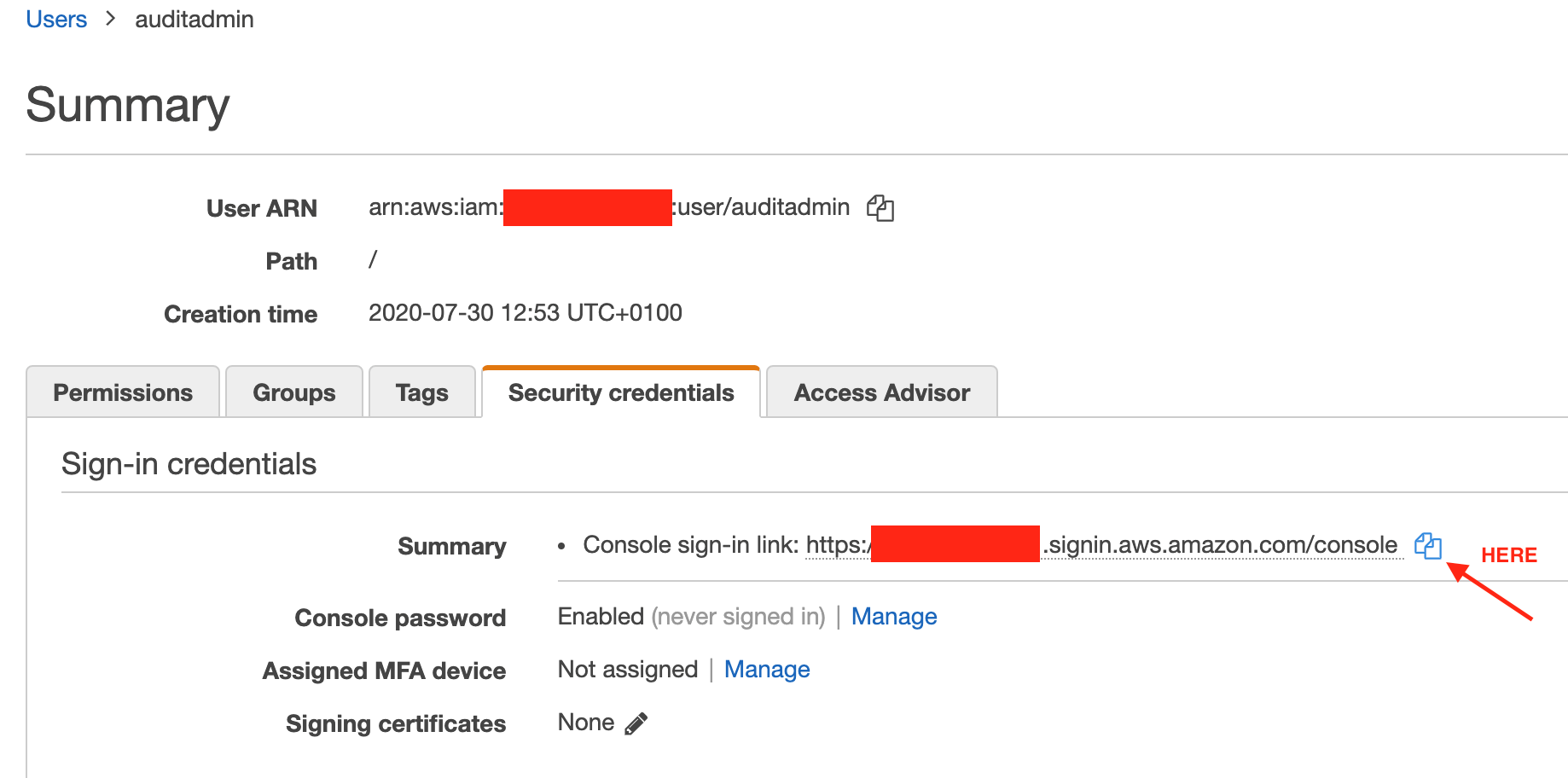
Task: Edit signing certificates with the pencil icon
Action: [635, 722]
